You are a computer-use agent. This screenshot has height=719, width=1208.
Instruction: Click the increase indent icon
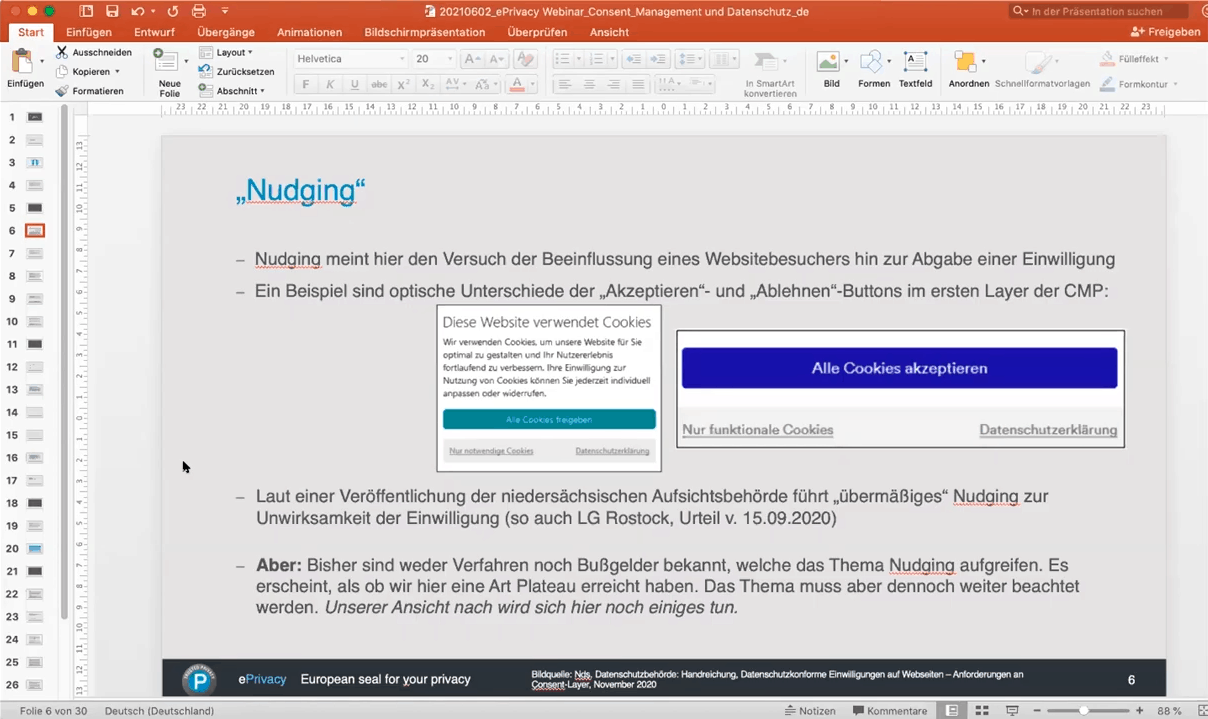point(656,59)
